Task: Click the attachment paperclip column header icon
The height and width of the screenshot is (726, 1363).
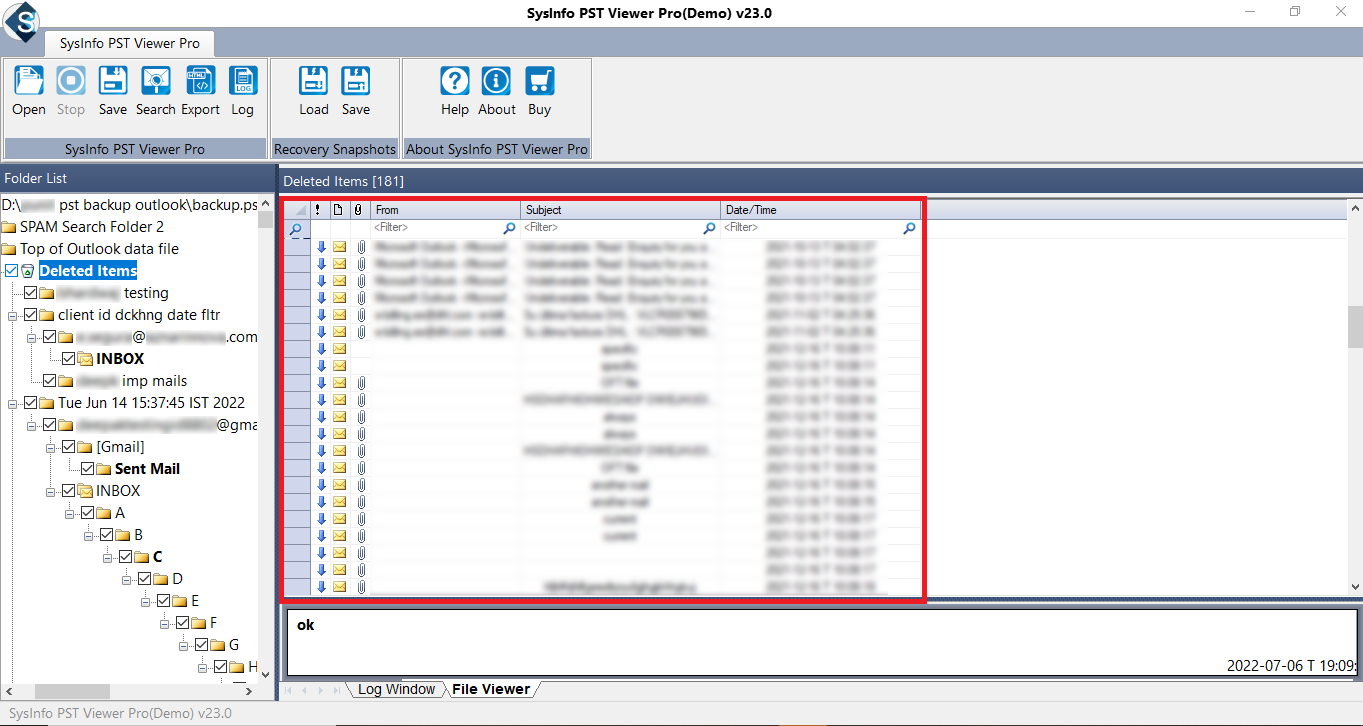Action: [358, 210]
